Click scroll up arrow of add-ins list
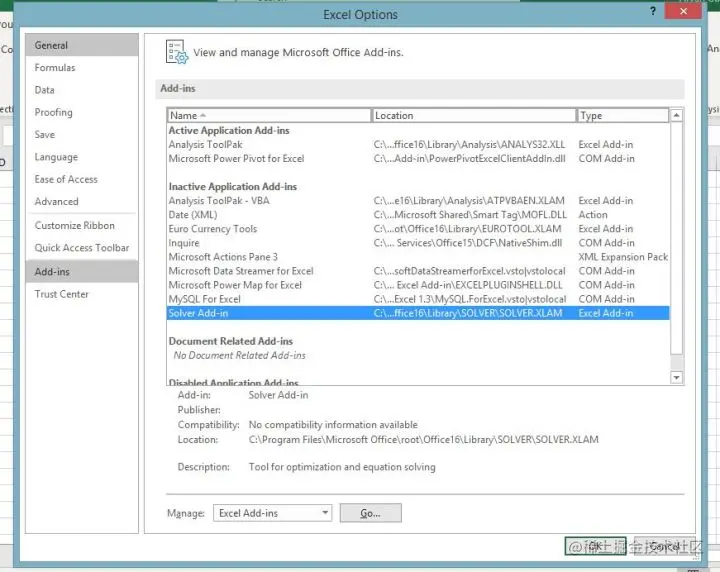The width and height of the screenshot is (720, 572). pos(676,115)
